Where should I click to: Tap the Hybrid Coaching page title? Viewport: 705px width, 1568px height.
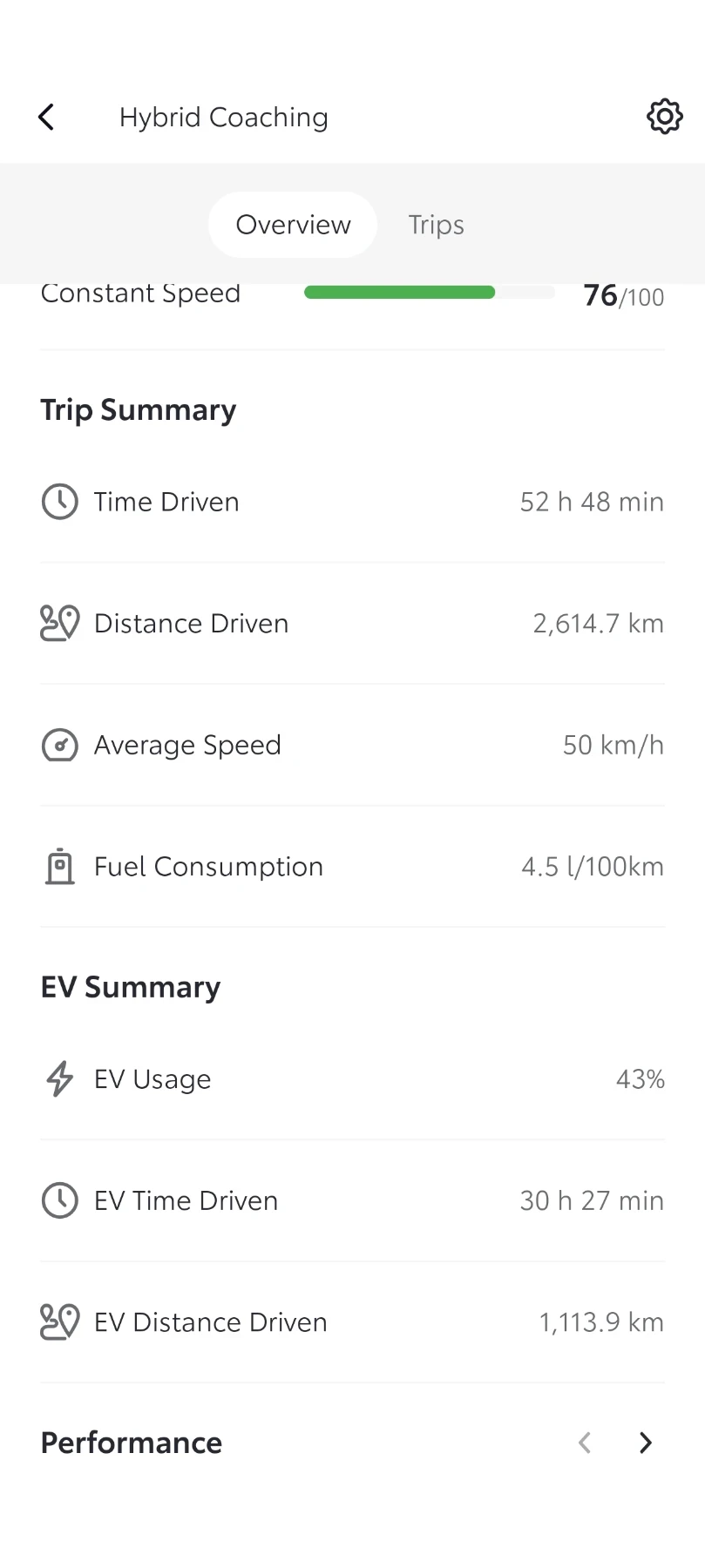[x=224, y=117]
